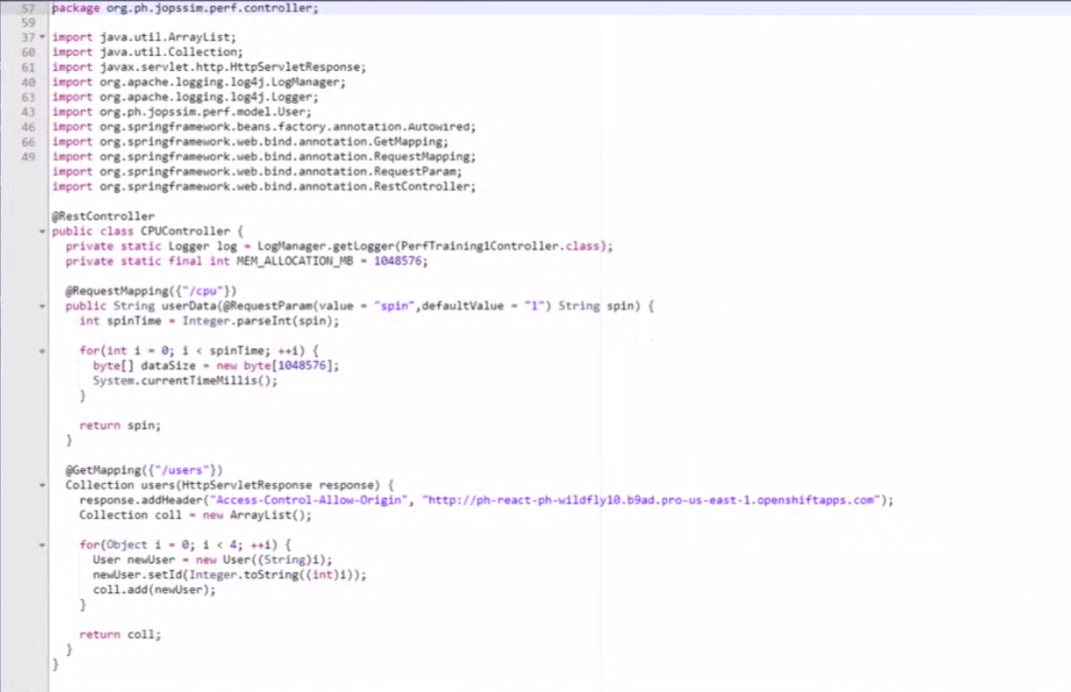Click gutter line number 66

click(28, 142)
